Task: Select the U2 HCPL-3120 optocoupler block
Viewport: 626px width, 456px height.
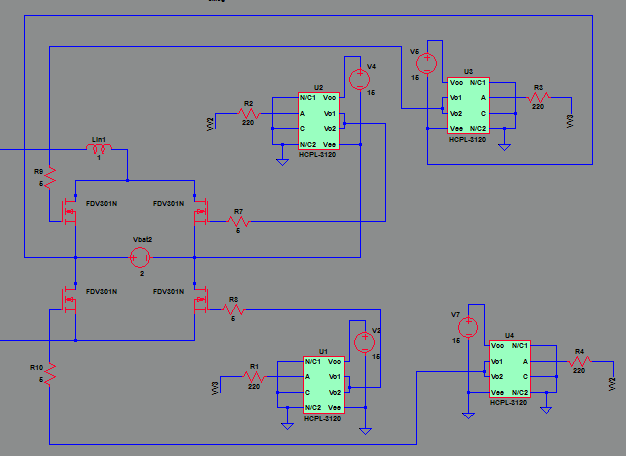Action: [320, 121]
